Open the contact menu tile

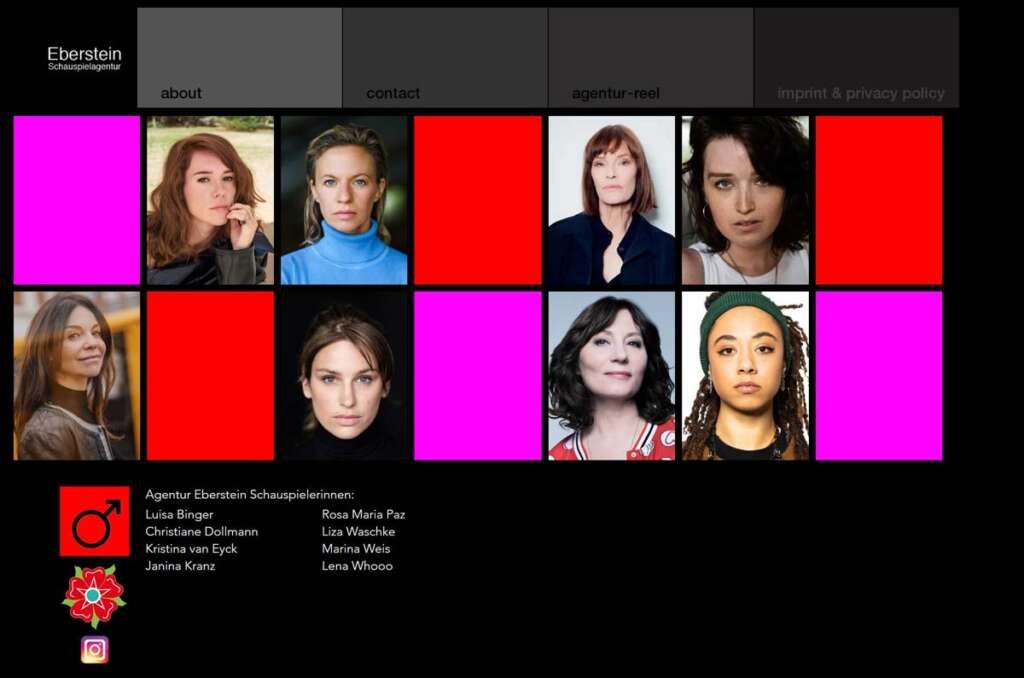[445, 57]
